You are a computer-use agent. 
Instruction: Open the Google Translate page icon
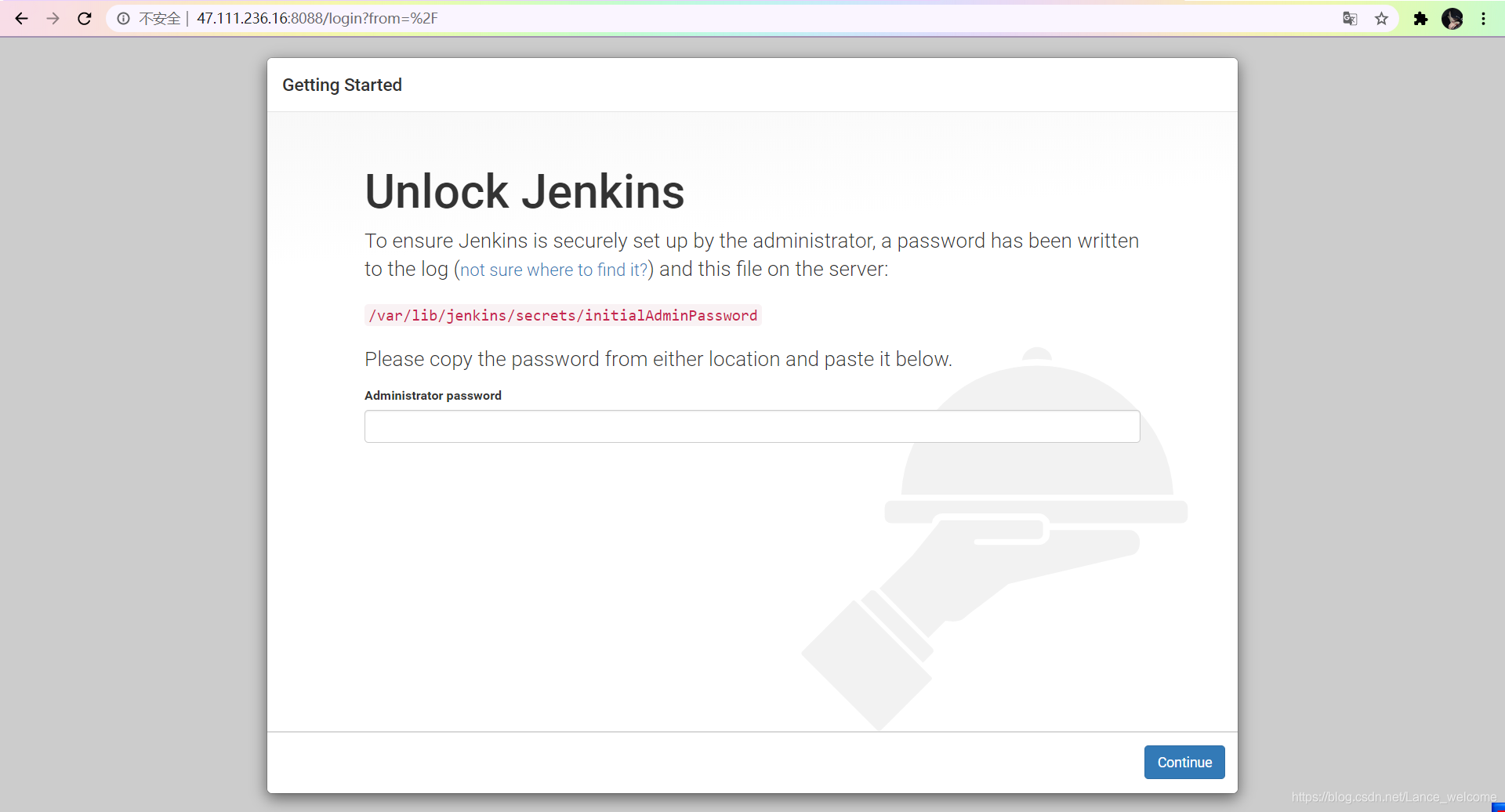1350,19
